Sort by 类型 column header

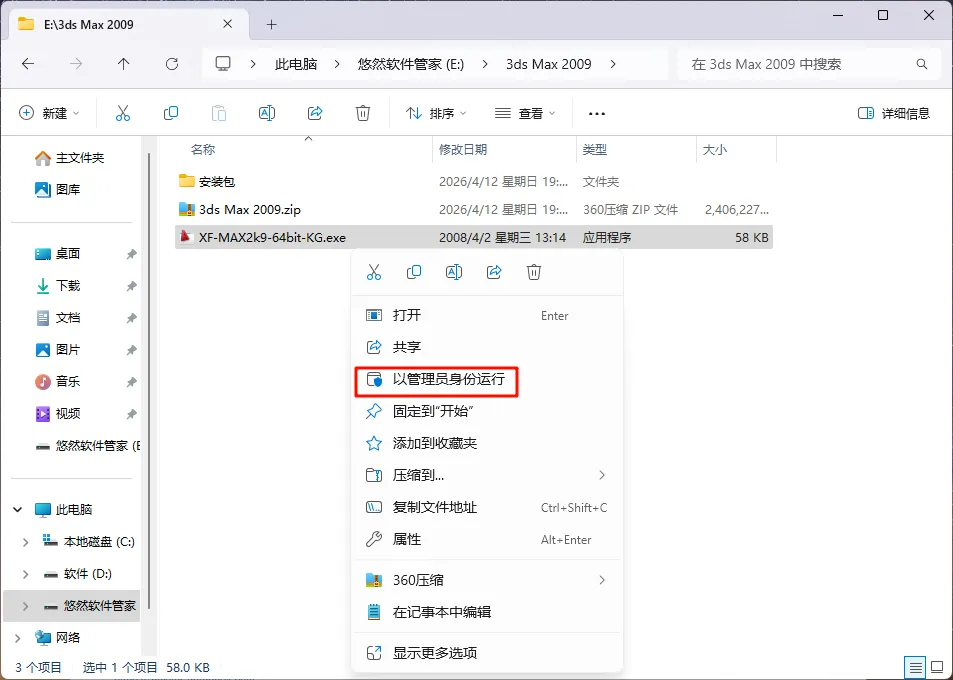coord(594,149)
